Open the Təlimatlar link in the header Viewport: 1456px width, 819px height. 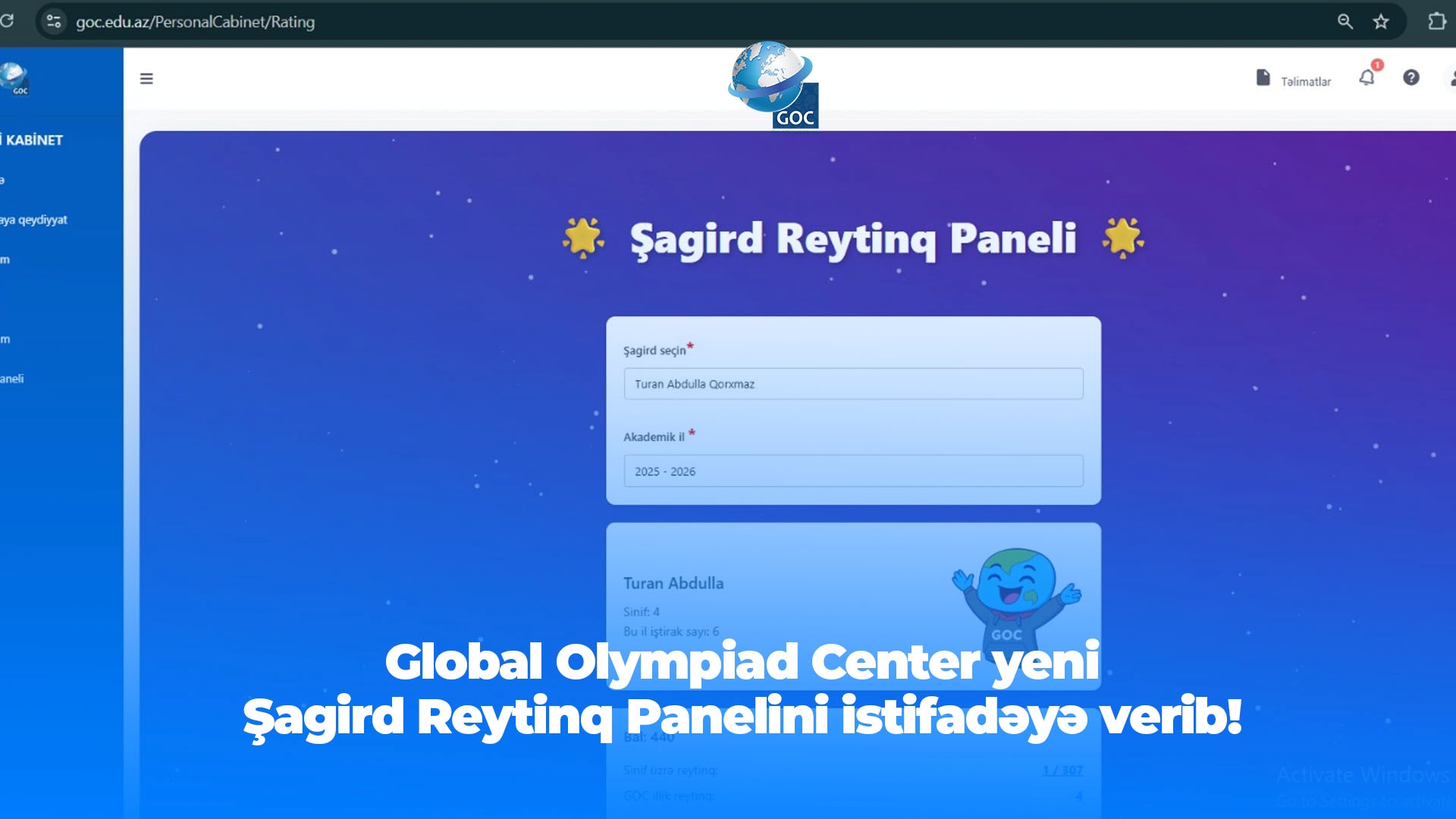pyautogui.click(x=1305, y=82)
